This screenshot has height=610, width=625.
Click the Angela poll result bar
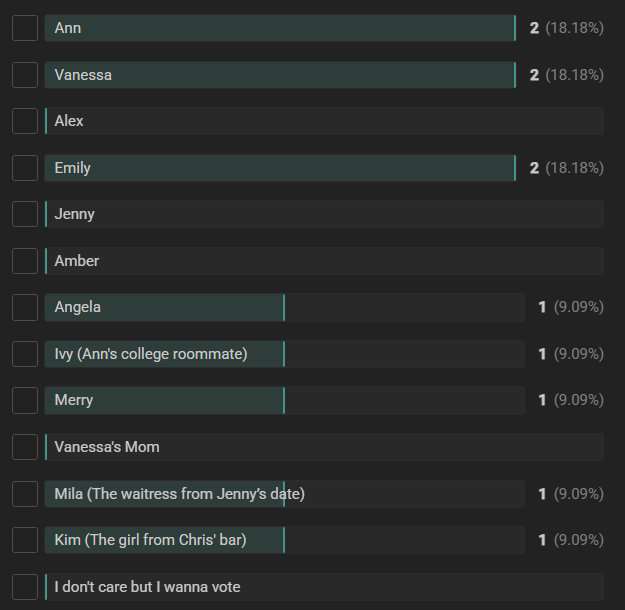[285, 307]
